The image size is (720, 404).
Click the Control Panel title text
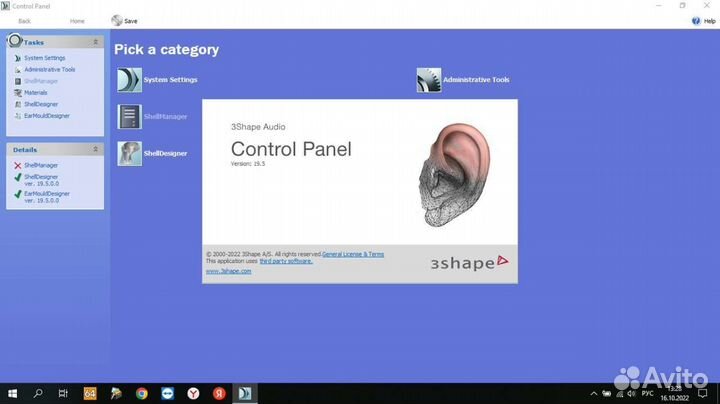[x=291, y=149]
